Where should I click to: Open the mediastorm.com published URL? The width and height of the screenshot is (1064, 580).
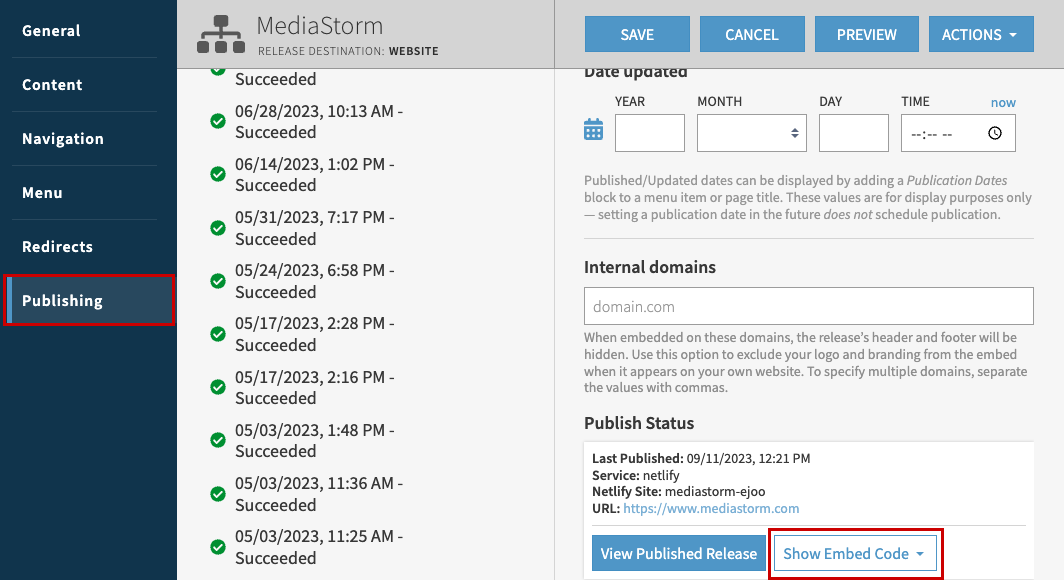pos(711,508)
